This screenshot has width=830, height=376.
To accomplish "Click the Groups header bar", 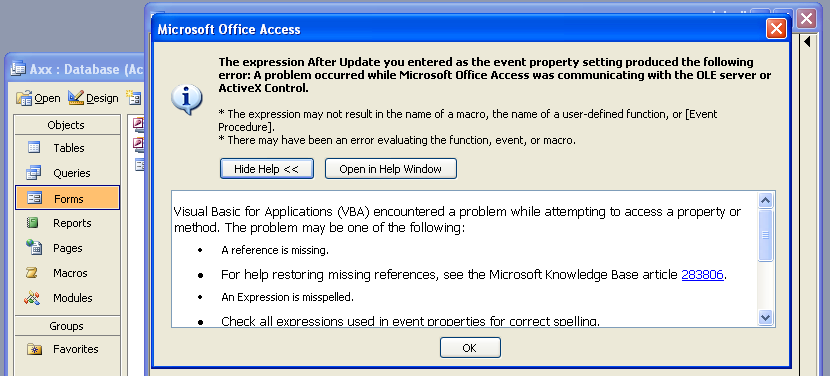I will (x=67, y=326).
